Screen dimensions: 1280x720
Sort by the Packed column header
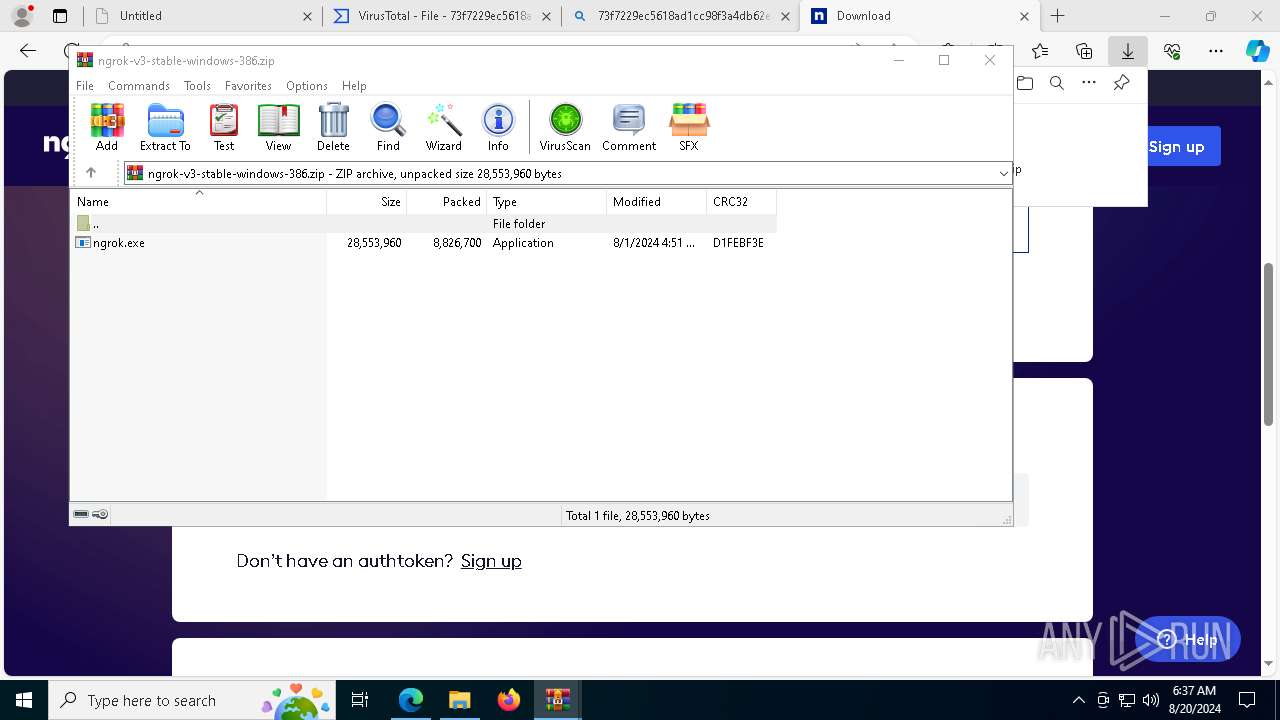click(446, 202)
